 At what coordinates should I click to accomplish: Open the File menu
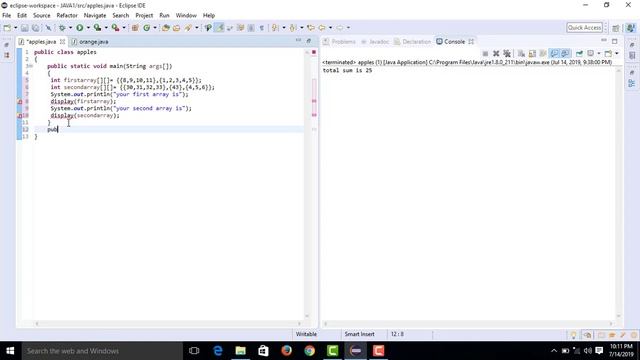click(x=7, y=16)
